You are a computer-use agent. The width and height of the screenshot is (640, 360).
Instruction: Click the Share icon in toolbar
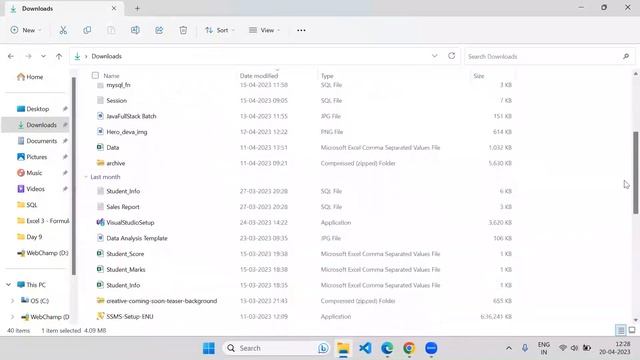pos(159,30)
